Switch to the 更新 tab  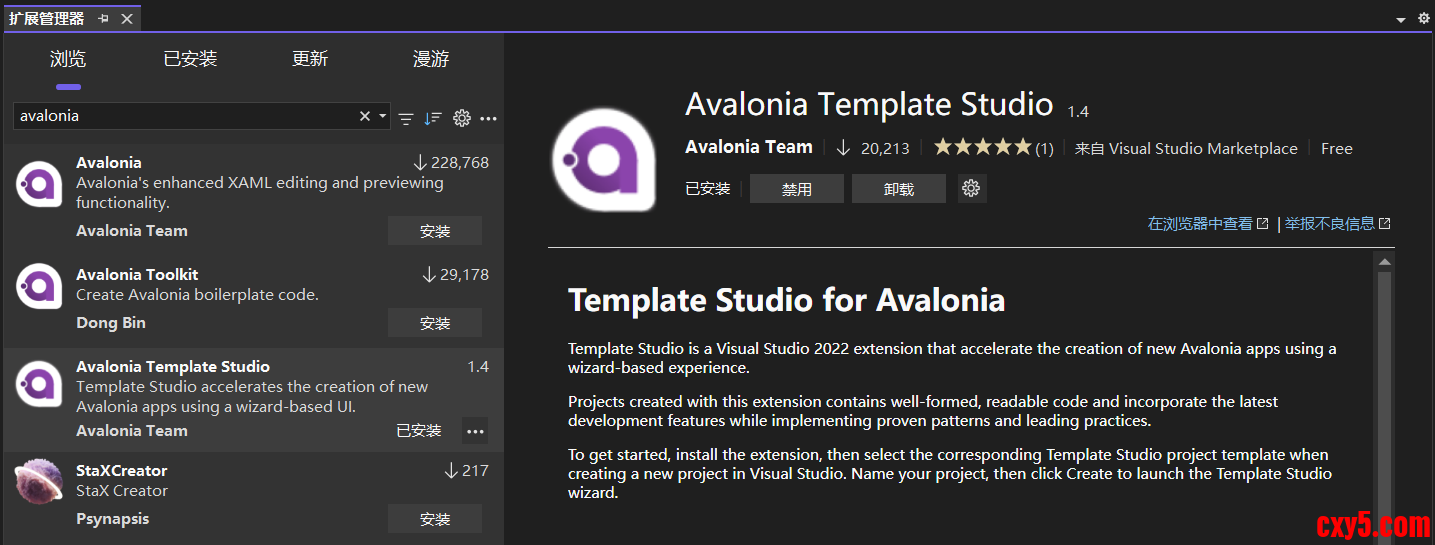click(x=310, y=59)
